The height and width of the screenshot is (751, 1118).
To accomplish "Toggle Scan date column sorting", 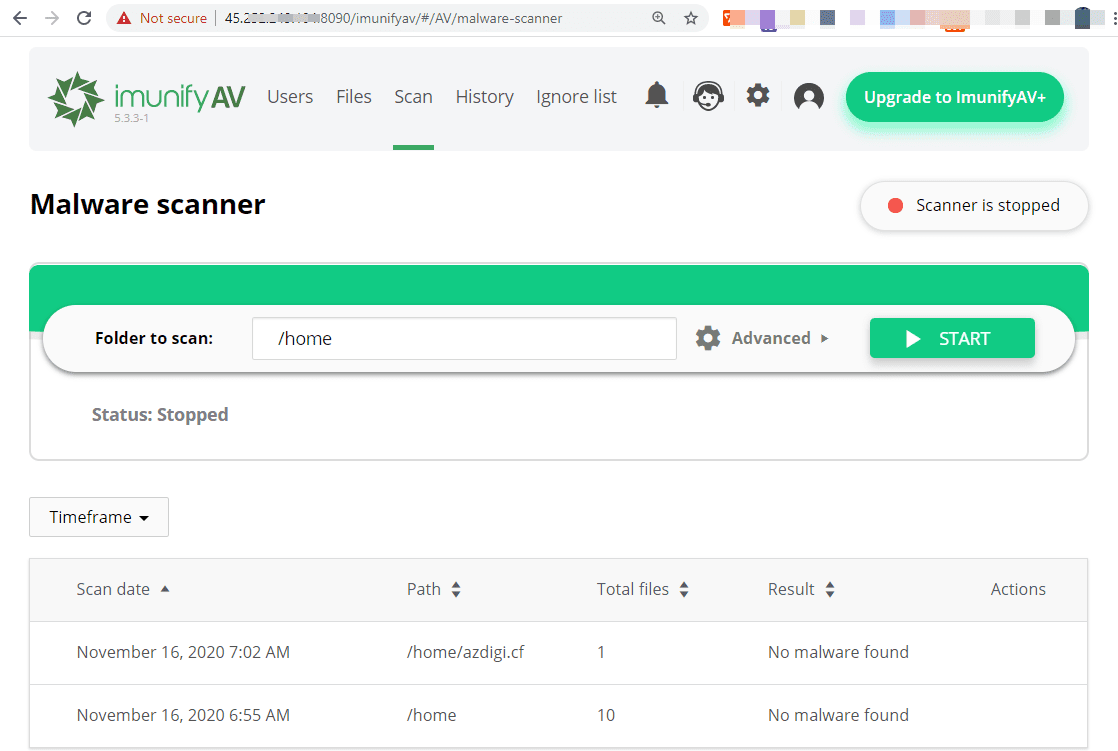I will coord(167,589).
